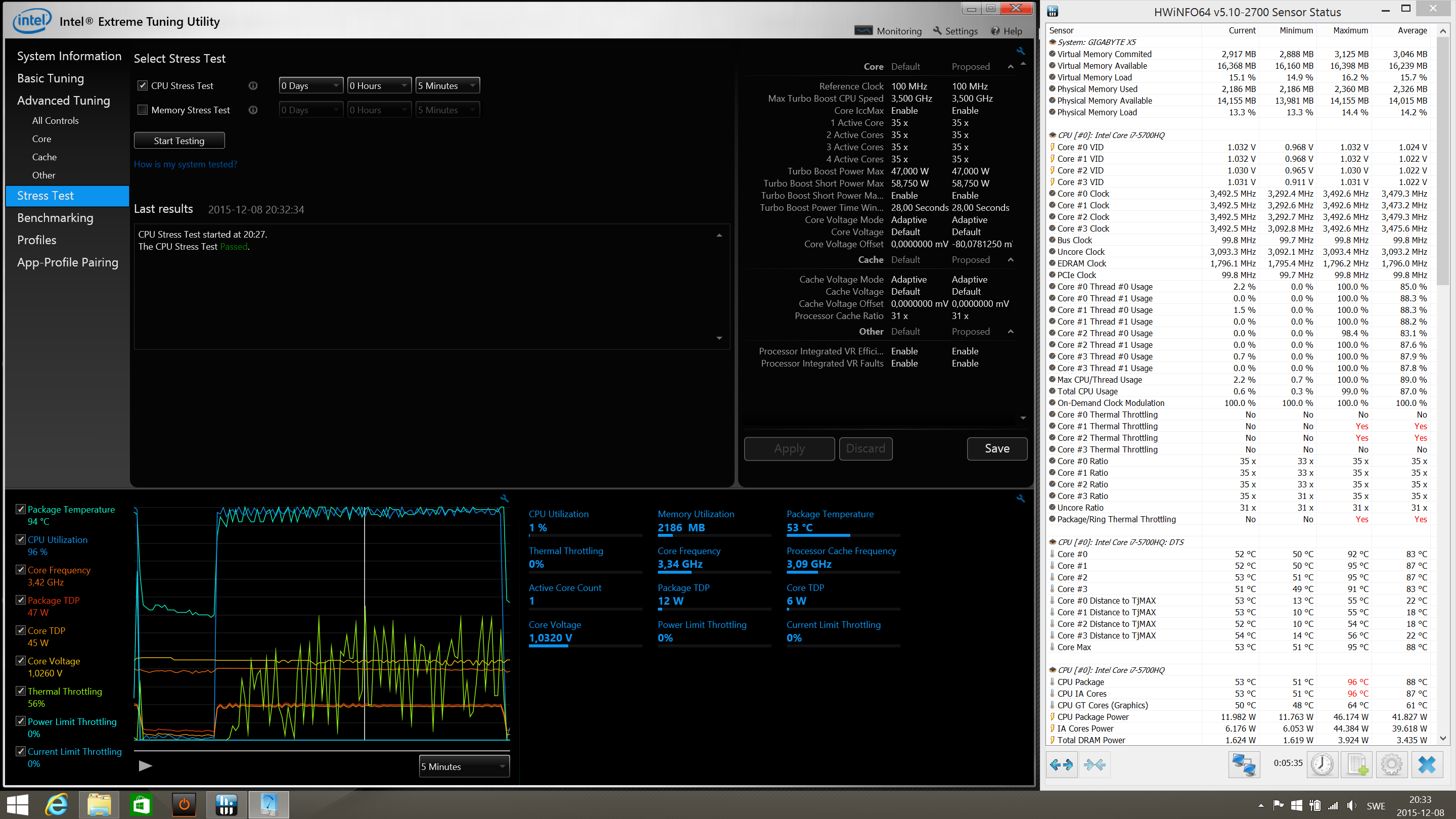The height and width of the screenshot is (819, 1456).
Task: Click graph timeline slider bar
Action: [322, 750]
